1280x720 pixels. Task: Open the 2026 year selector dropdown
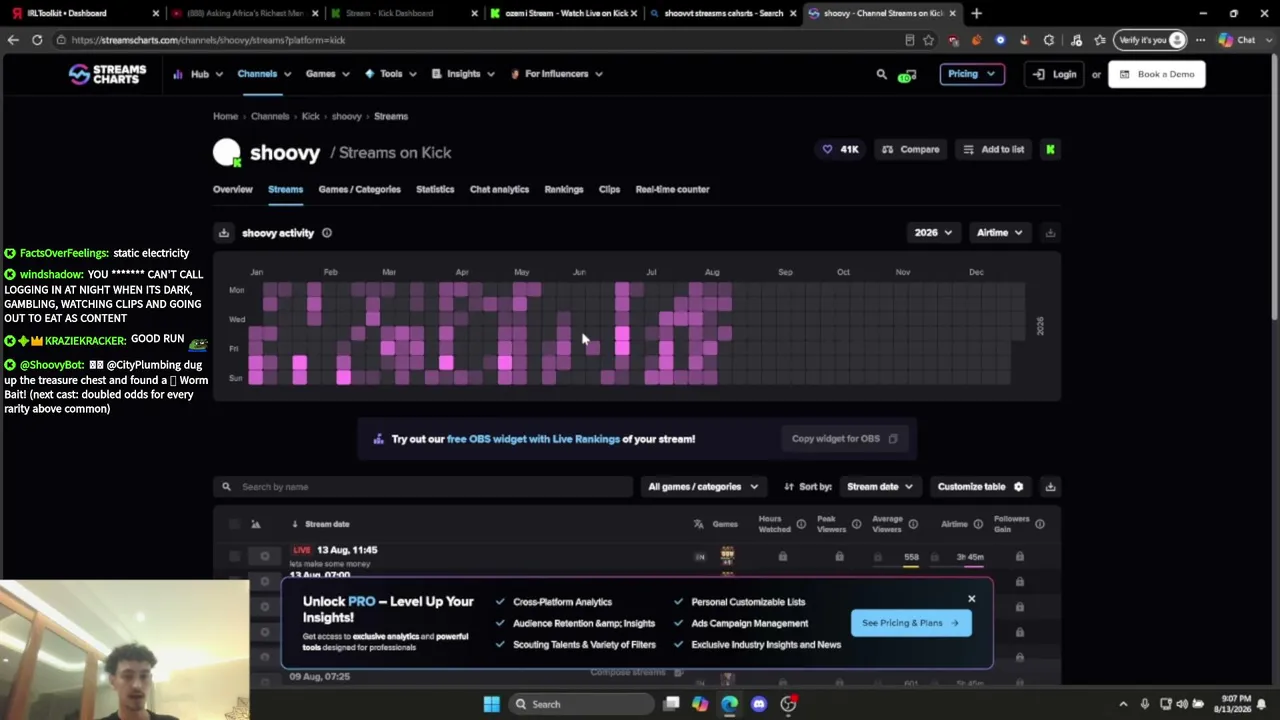pyautogui.click(x=933, y=233)
